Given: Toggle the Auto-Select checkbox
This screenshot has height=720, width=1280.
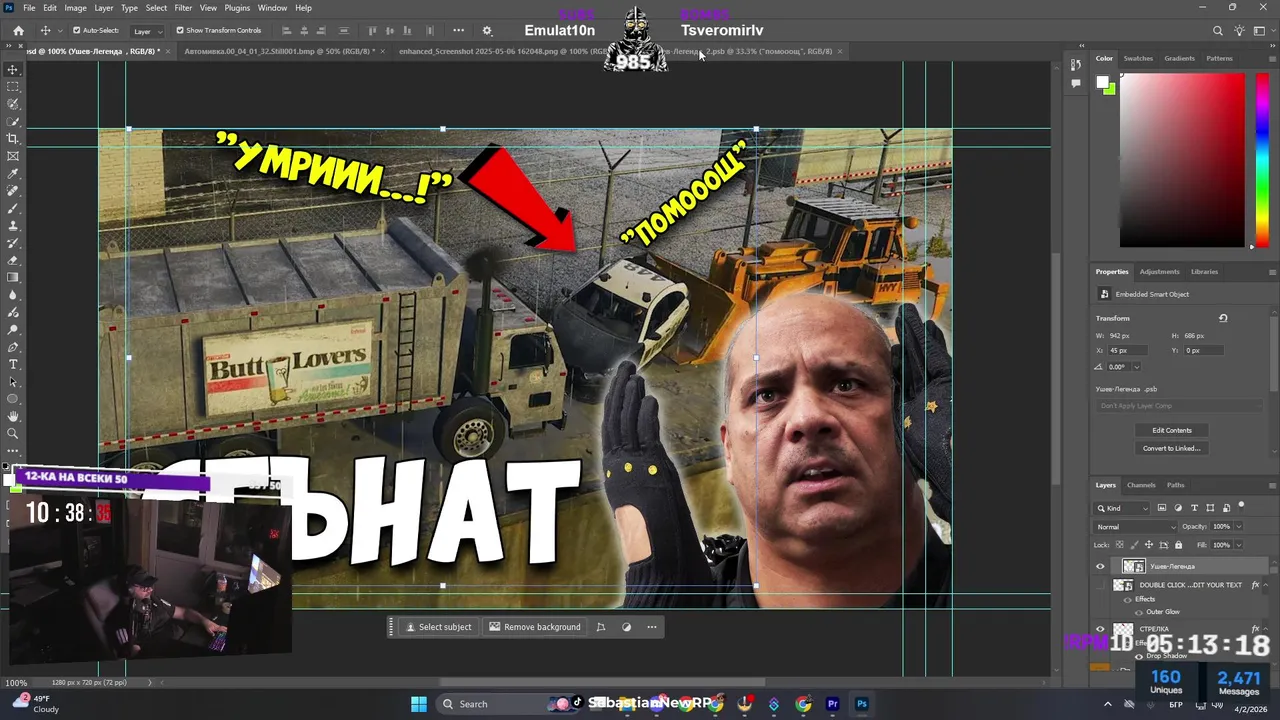Looking at the screenshot, I should click(77, 31).
